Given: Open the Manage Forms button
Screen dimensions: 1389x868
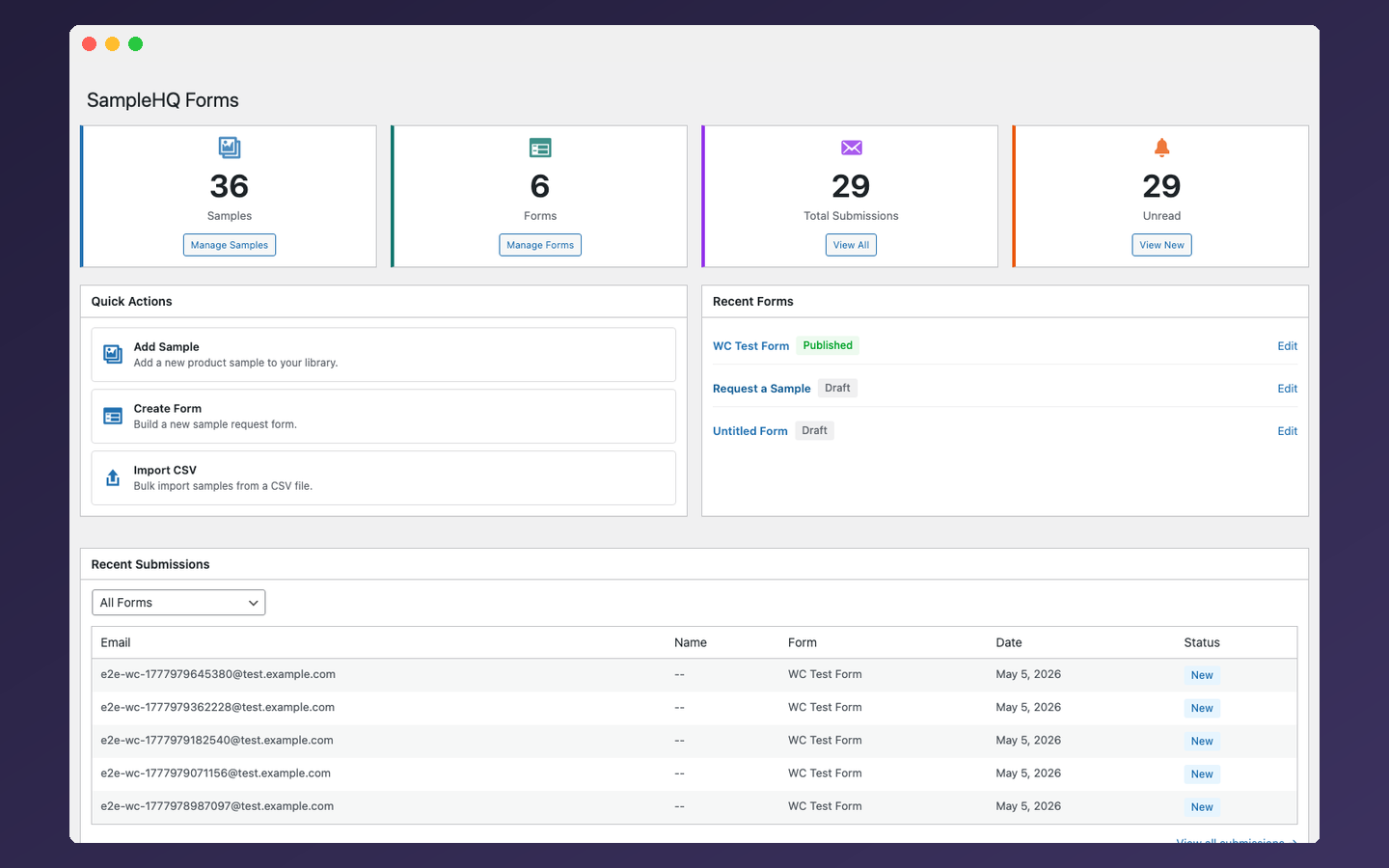Looking at the screenshot, I should tap(540, 245).
